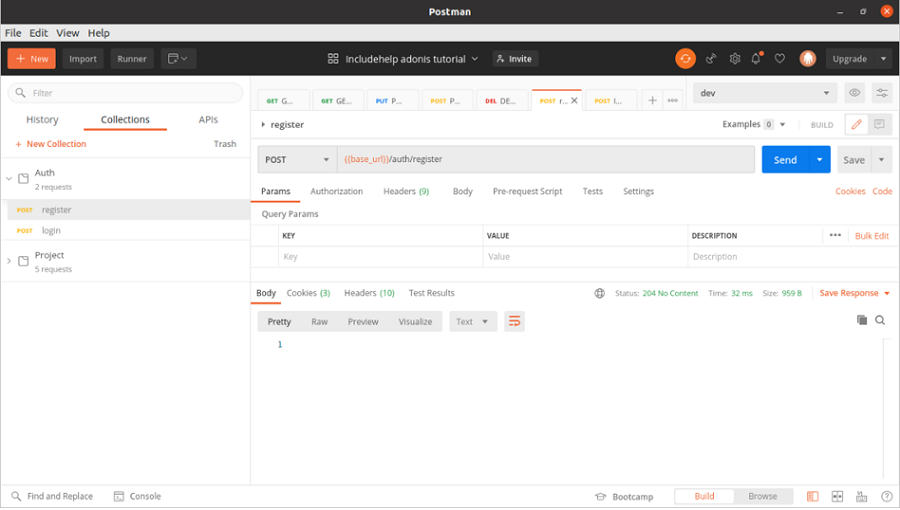Open the Send button dropdown arrow

coord(820,159)
